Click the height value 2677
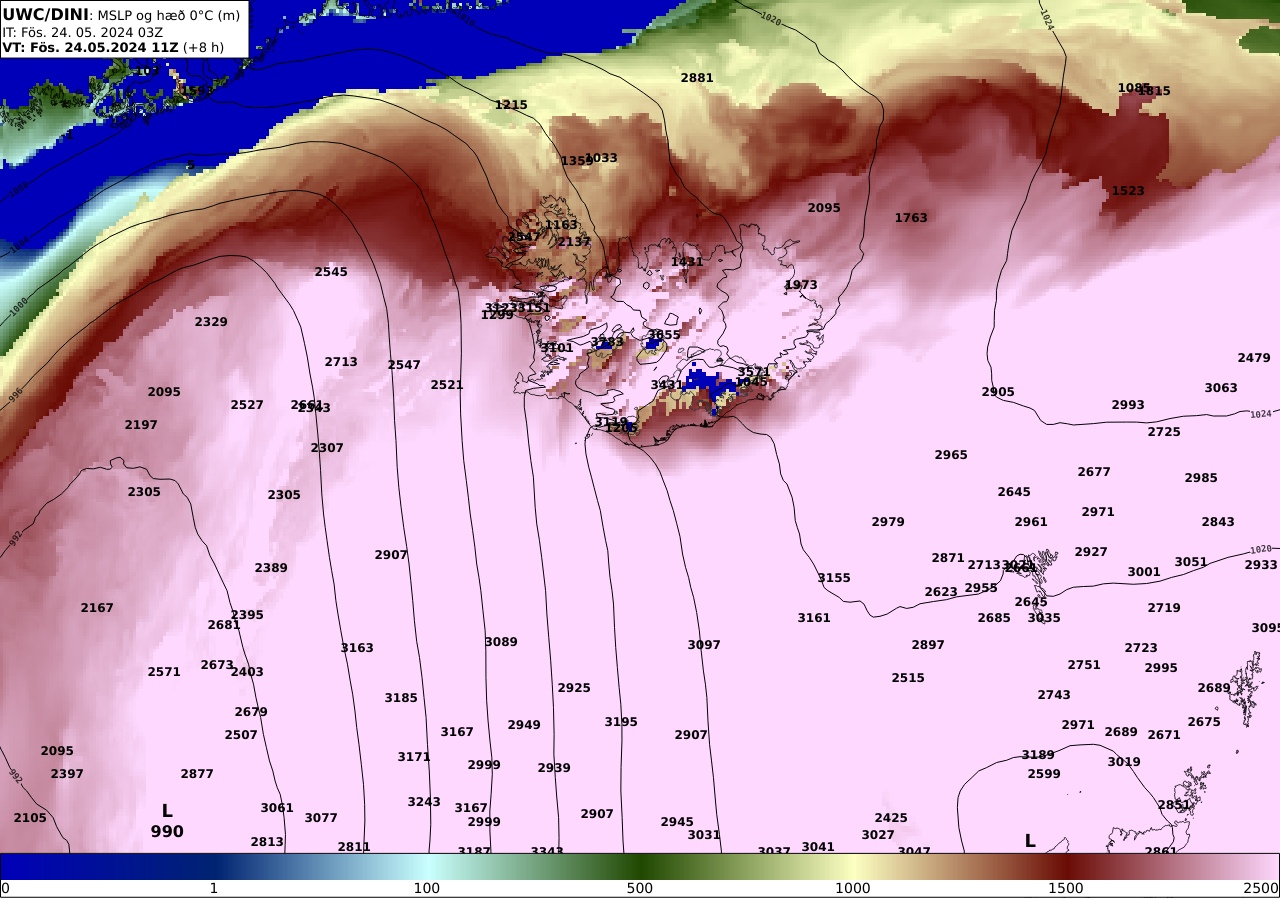Image resolution: width=1280 pixels, height=898 pixels. 1094,472
